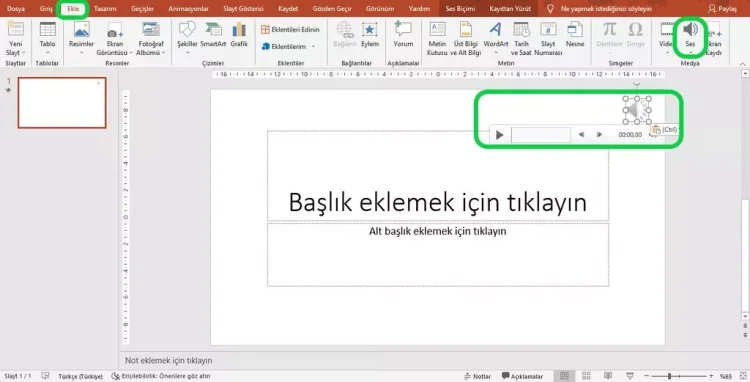This screenshot has width=750, height=382.
Task: Switch to slide sorter view
Action: tap(586, 376)
